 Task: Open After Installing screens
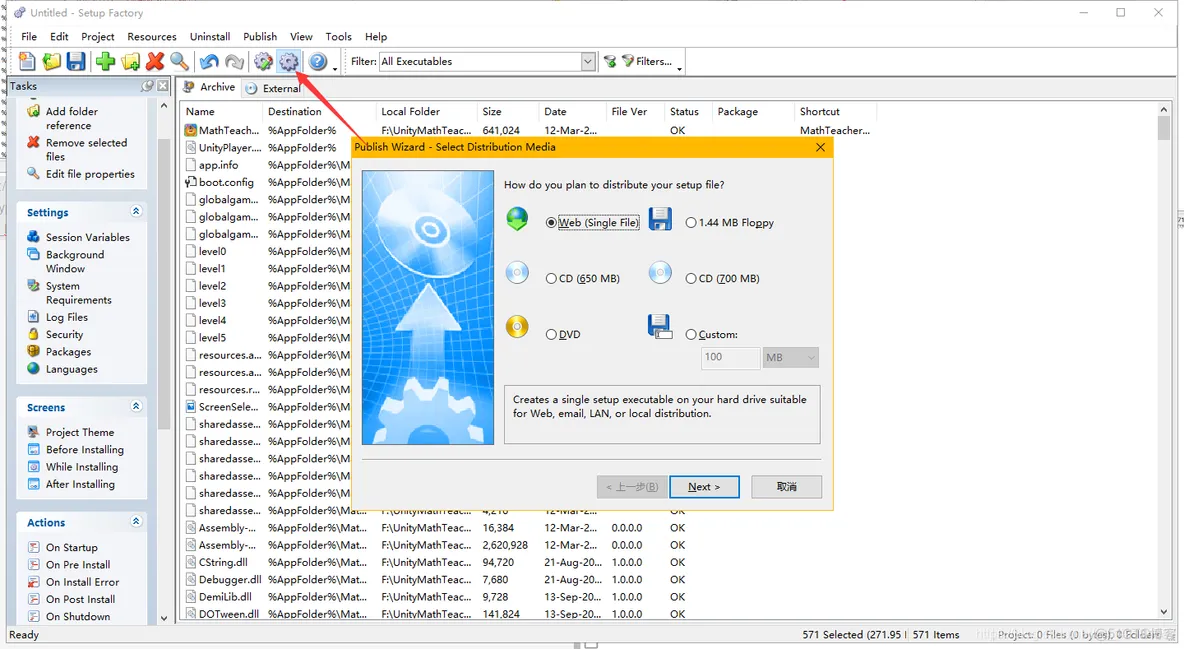[x=80, y=484]
